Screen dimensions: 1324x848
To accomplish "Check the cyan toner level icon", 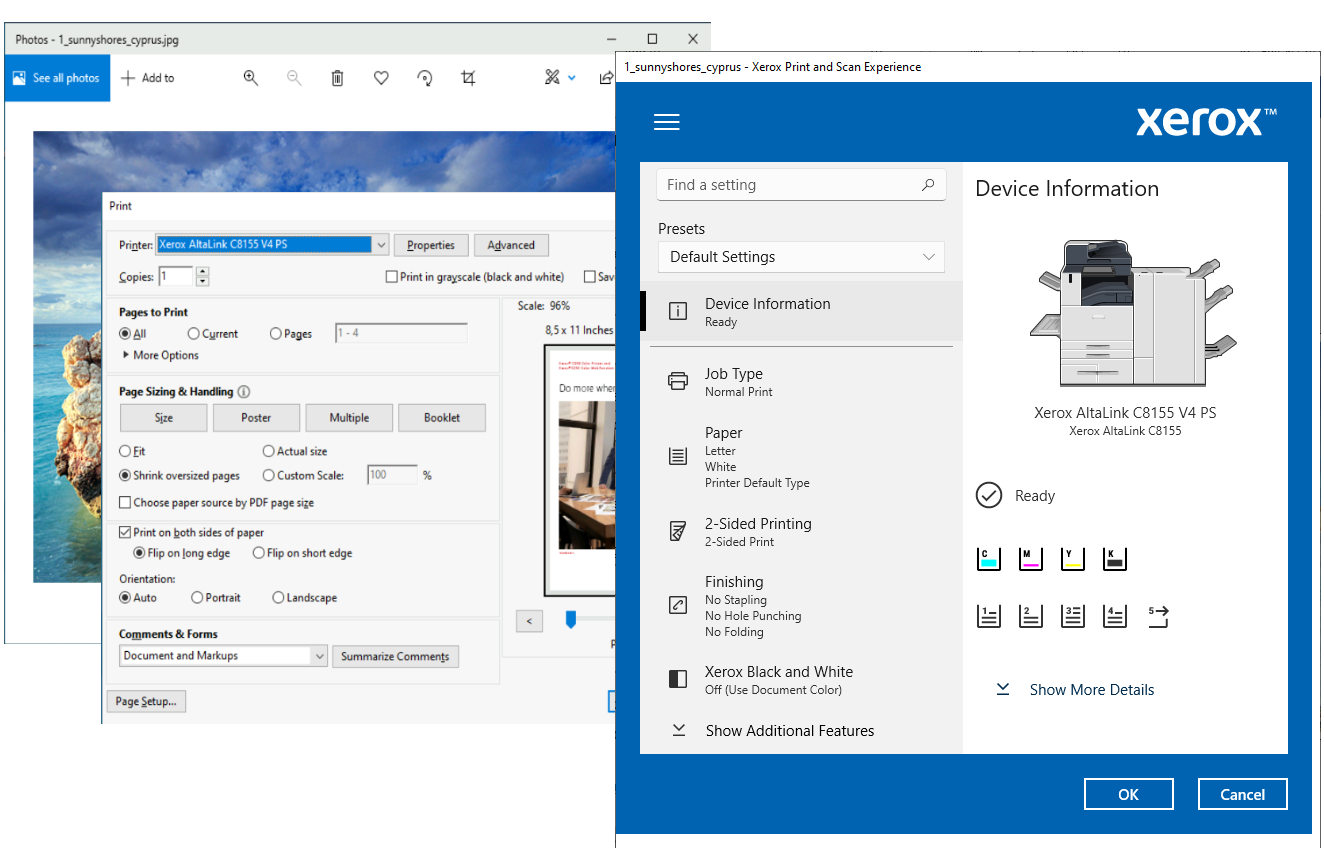I will 989,558.
